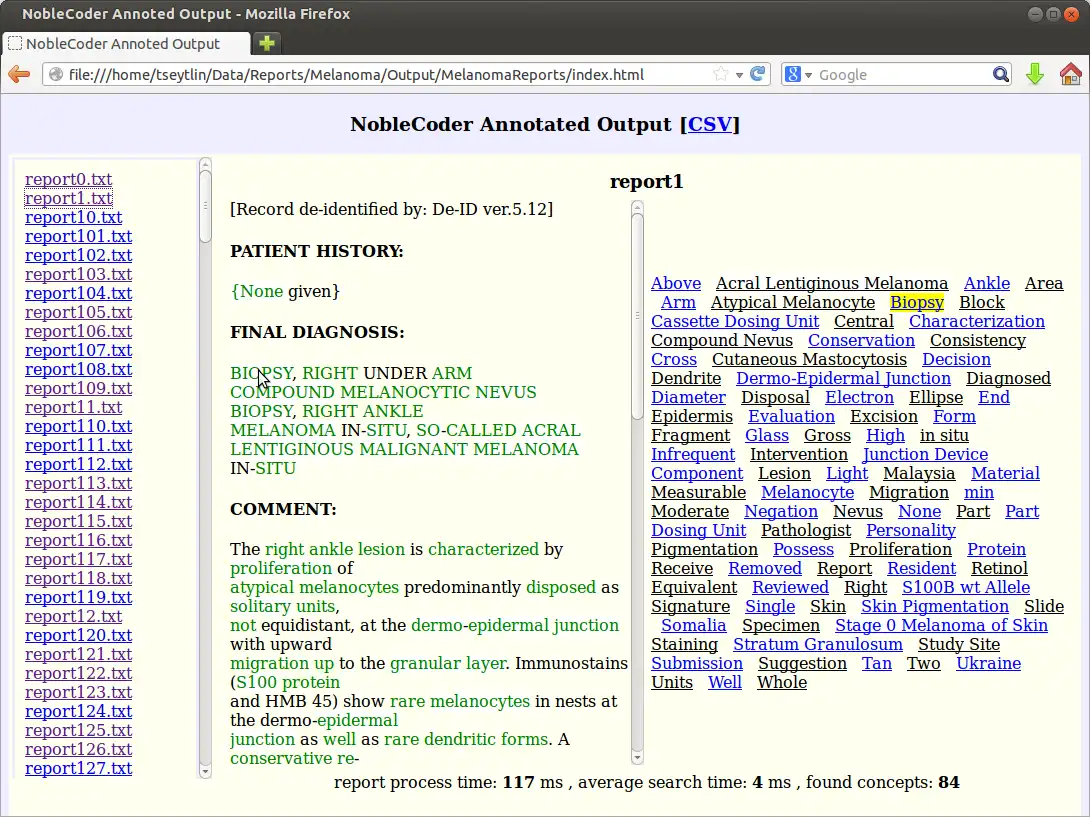Click the Google search engine icon
The width and height of the screenshot is (1090, 817).
[793, 74]
